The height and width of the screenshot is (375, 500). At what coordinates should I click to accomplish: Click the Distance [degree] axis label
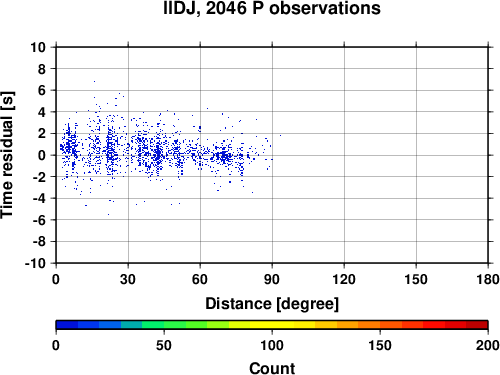pos(272,304)
